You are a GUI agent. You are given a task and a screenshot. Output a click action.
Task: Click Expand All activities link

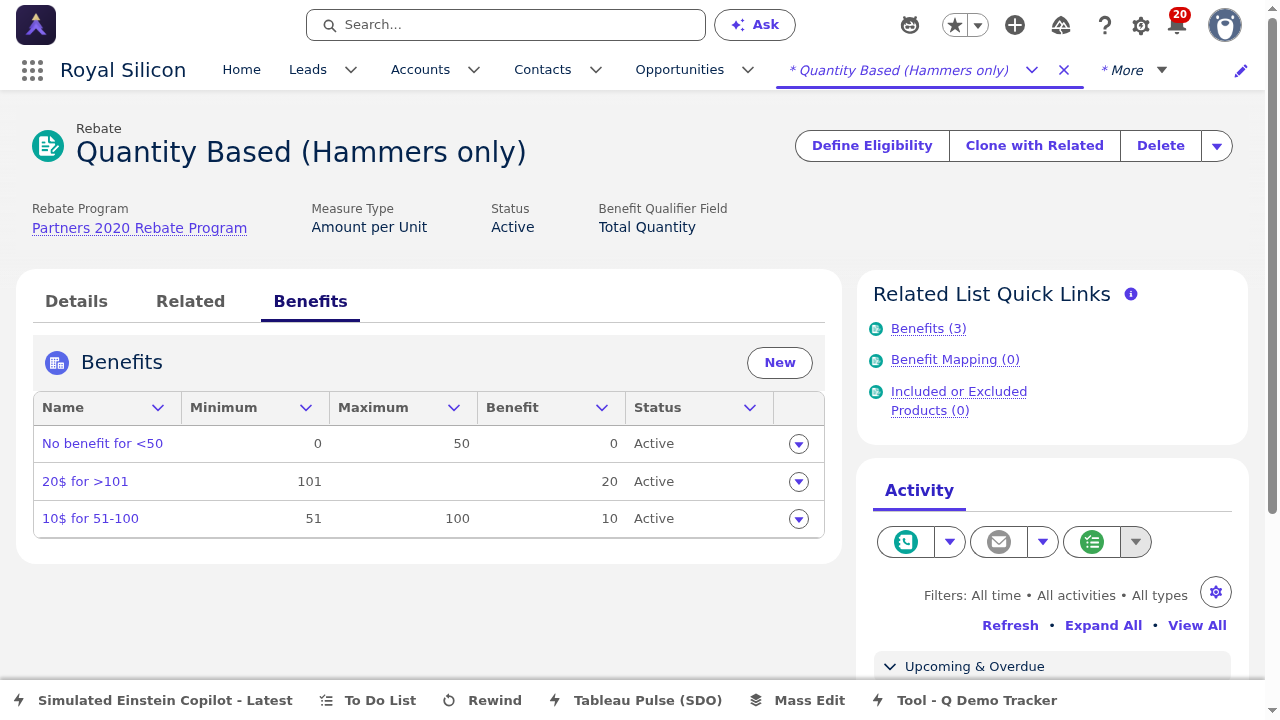coord(1103,626)
